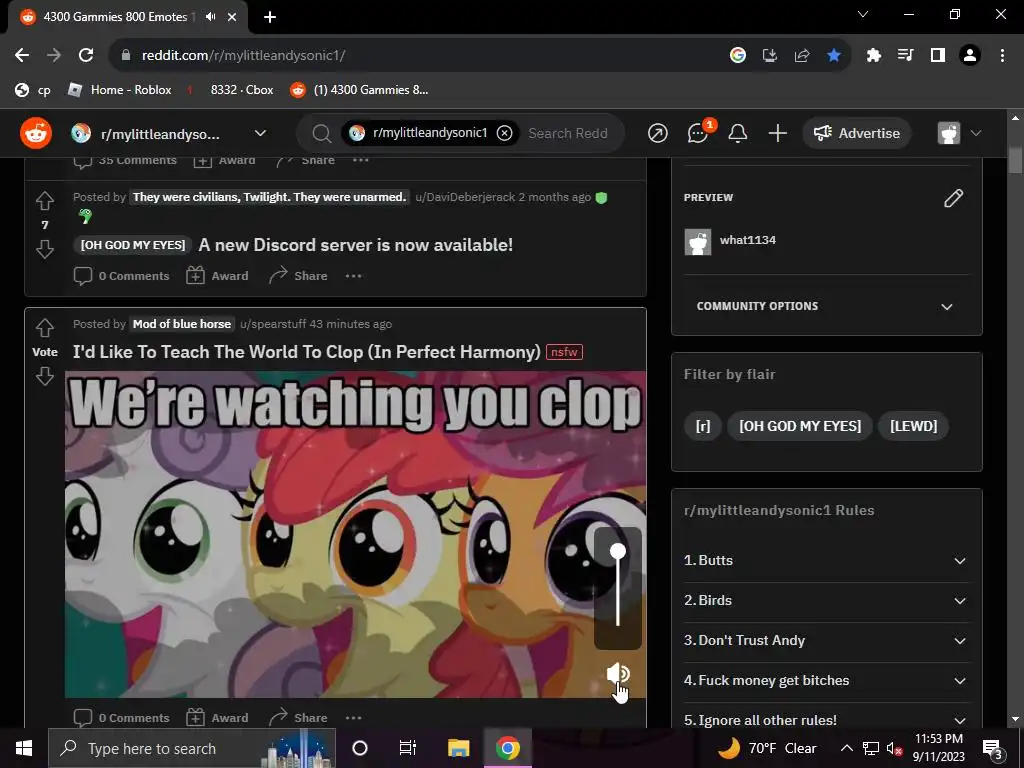Click the search magnifier icon

pyautogui.click(x=321, y=133)
